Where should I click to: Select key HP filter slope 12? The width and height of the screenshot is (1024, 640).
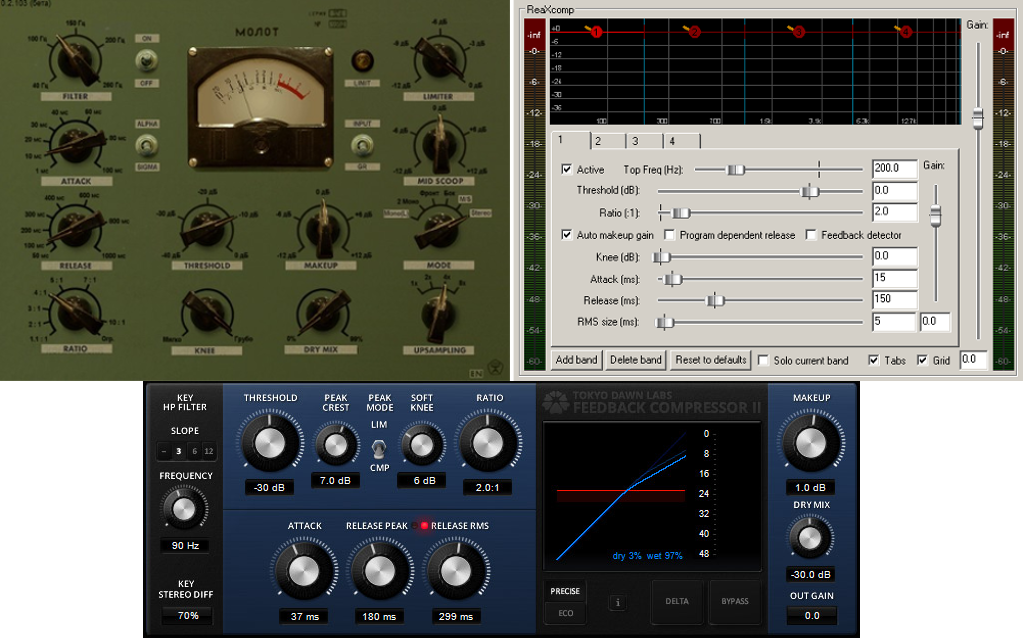tap(208, 451)
